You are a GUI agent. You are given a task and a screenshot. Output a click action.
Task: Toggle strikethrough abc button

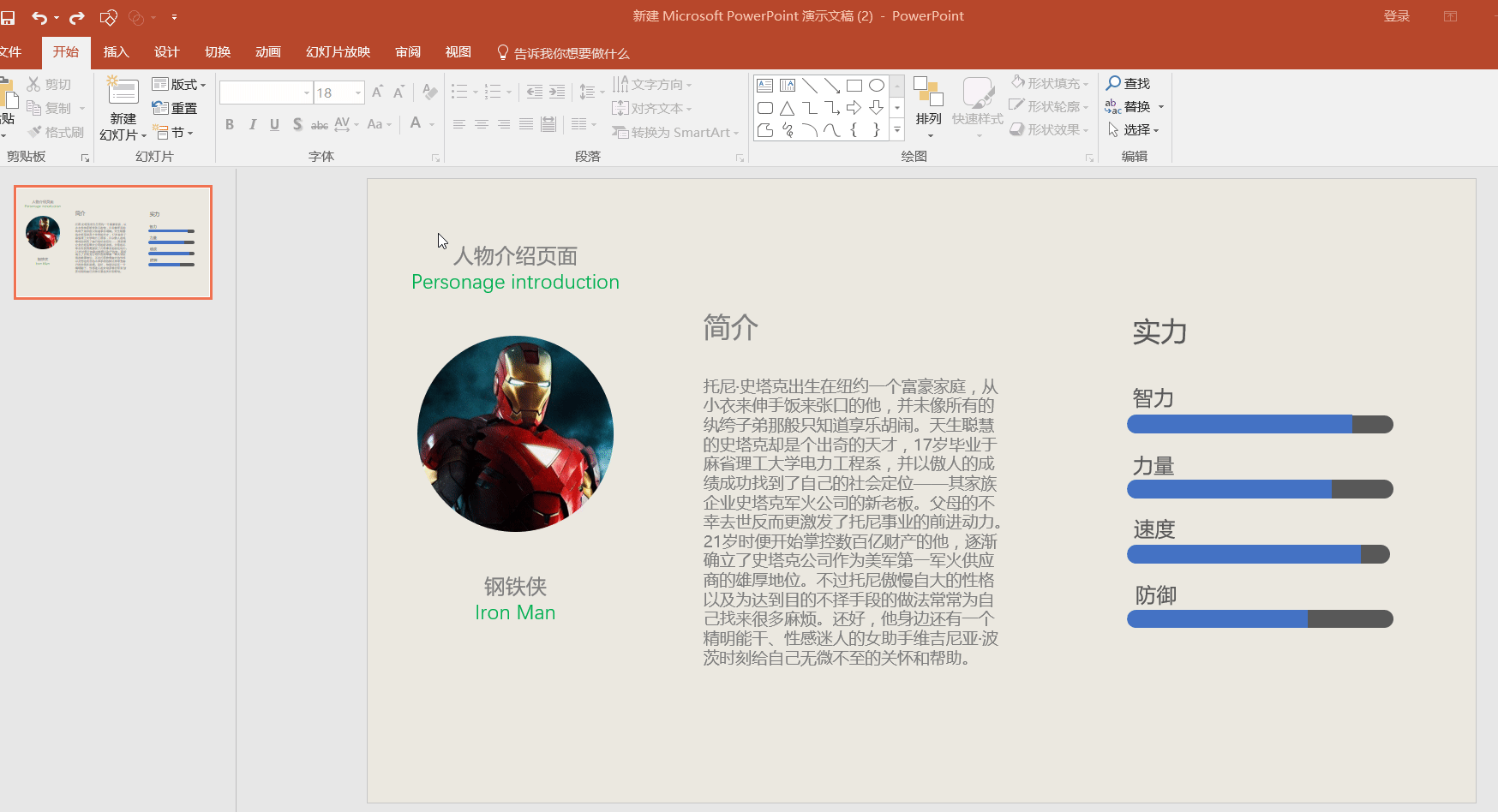coord(320,125)
